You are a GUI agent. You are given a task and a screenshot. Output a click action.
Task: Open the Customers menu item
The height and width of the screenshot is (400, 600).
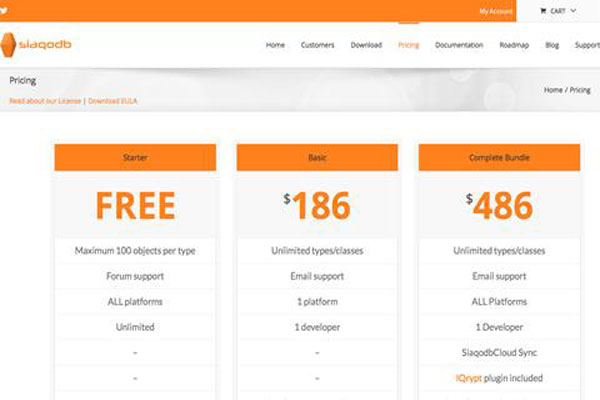coord(317,45)
